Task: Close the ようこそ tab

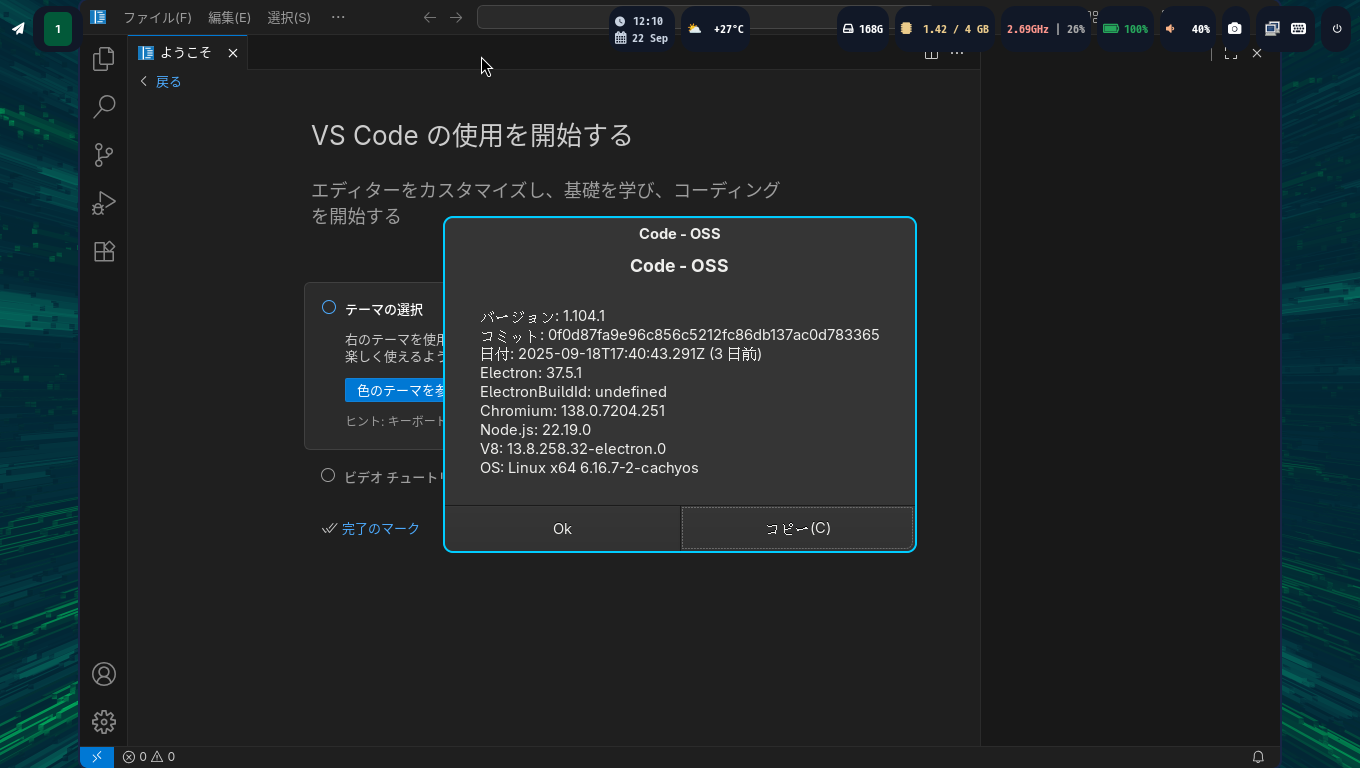Action: click(x=233, y=53)
